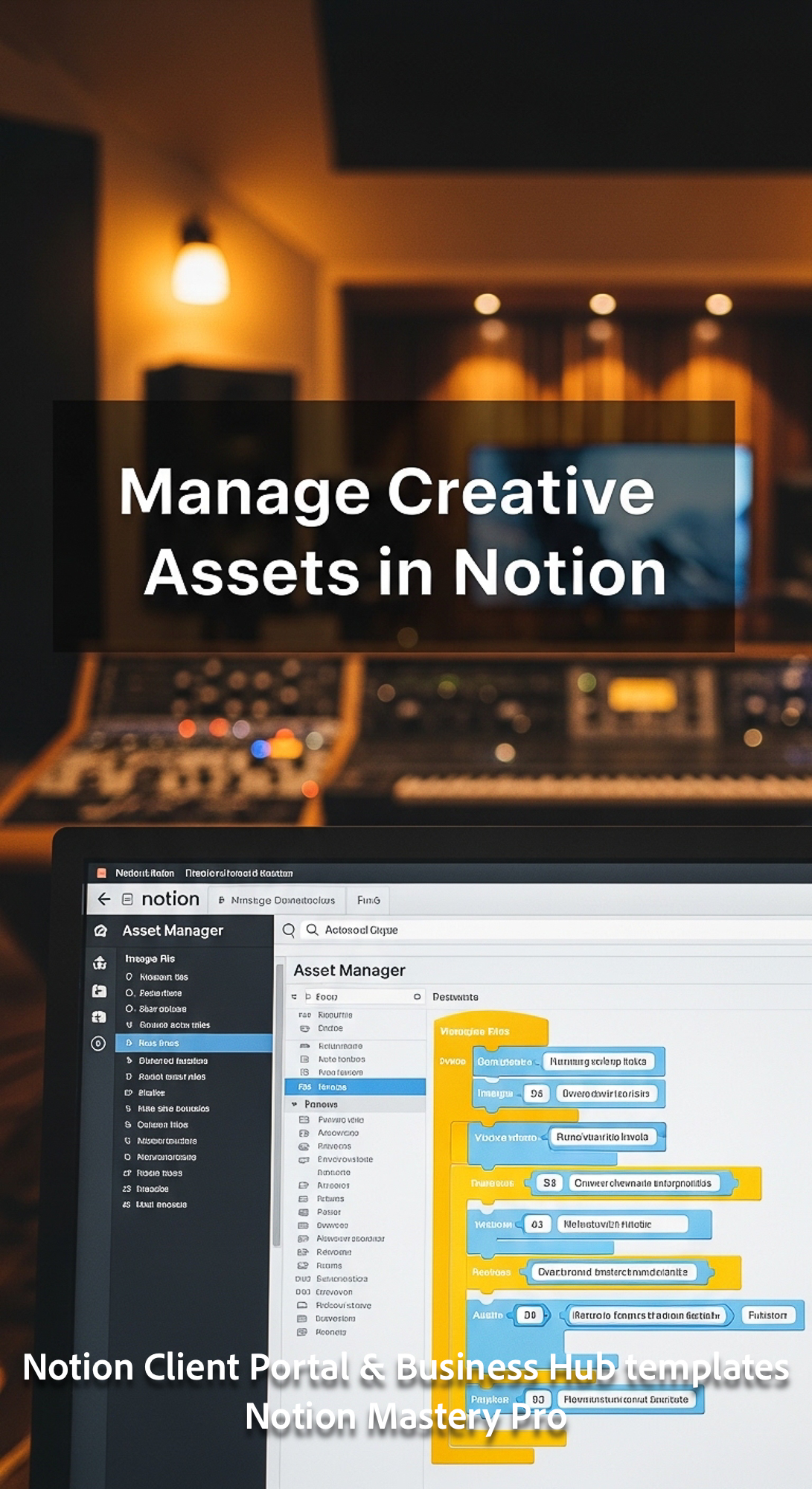Click the orange app icon in the window title bar
Viewport: 812px width, 1489px height.
[102, 873]
